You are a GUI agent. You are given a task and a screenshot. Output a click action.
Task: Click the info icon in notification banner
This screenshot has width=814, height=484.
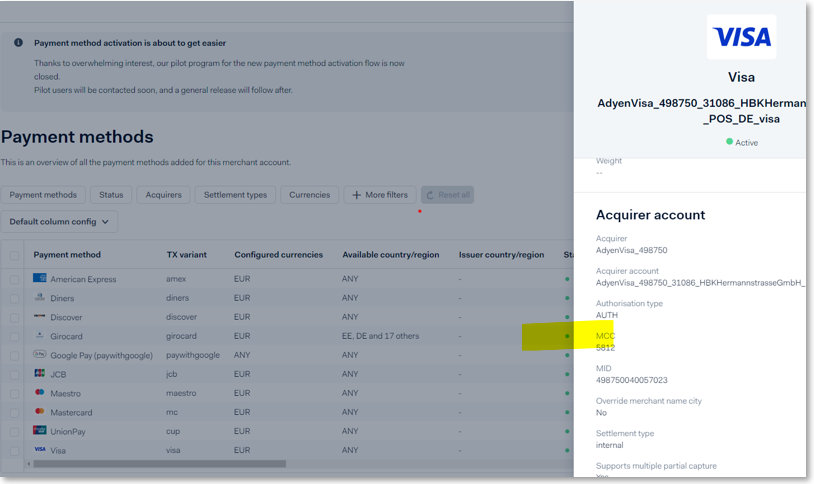(18, 43)
